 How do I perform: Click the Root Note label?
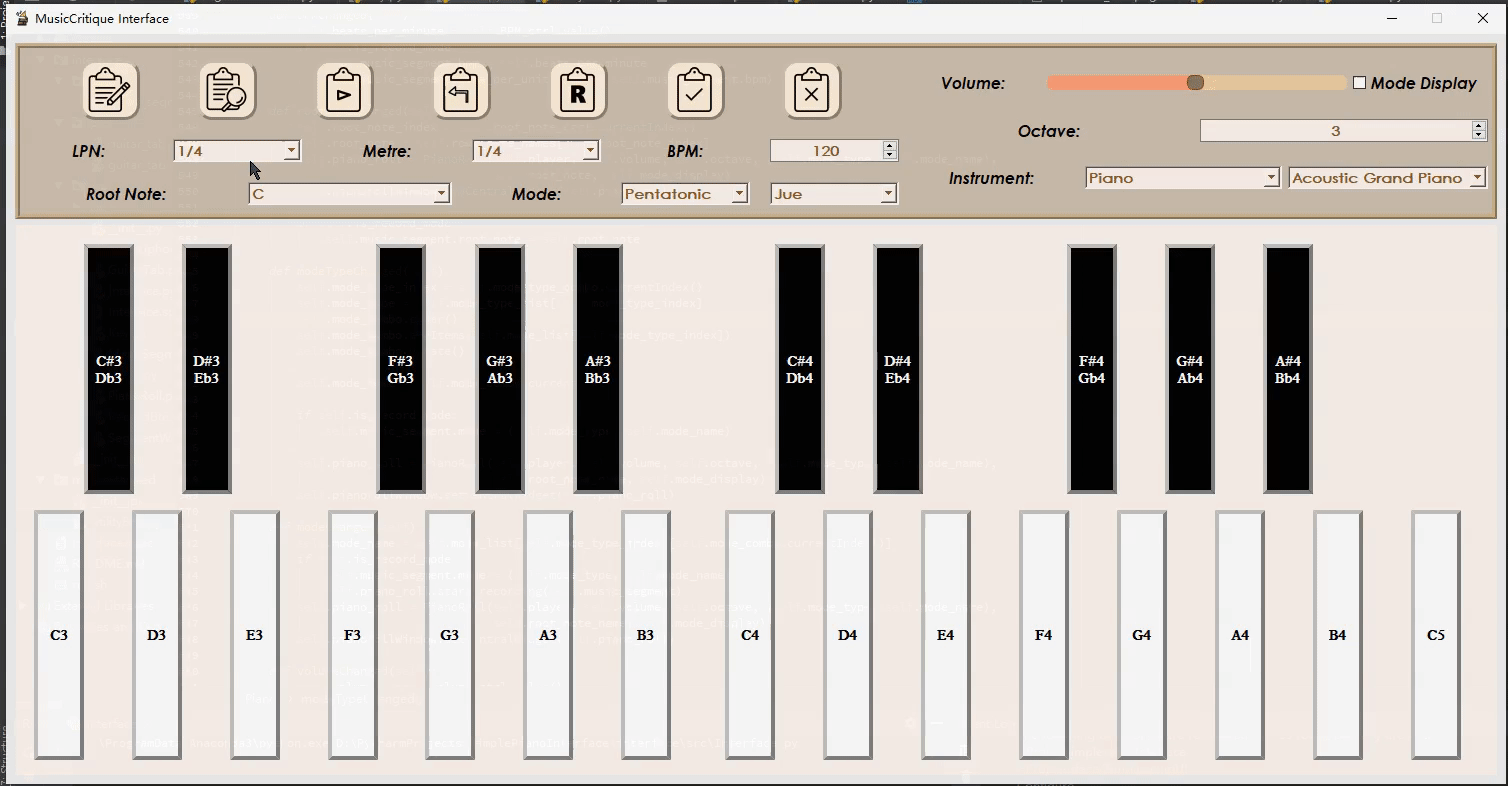pos(126,194)
